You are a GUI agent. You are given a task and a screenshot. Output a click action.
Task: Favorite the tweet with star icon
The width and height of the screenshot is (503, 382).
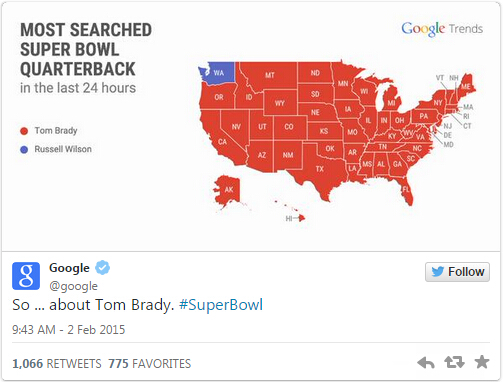coord(482,362)
